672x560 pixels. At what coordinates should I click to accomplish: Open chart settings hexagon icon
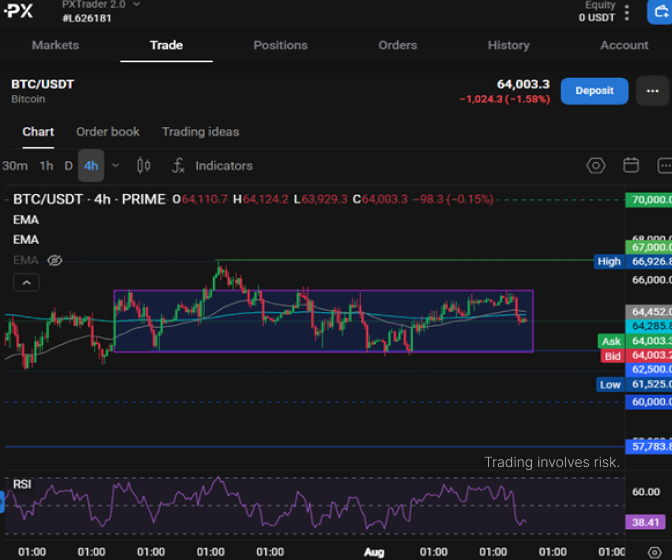tap(596, 165)
